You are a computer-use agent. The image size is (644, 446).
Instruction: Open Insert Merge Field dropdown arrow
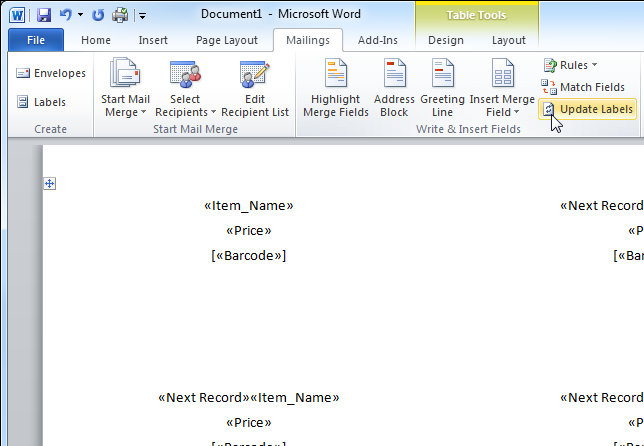tap(516, 112)
